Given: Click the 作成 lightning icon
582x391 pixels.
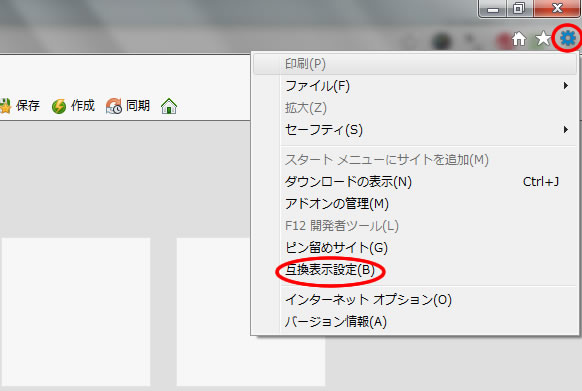Looking at the screenshot, I should tap(59, 106).
